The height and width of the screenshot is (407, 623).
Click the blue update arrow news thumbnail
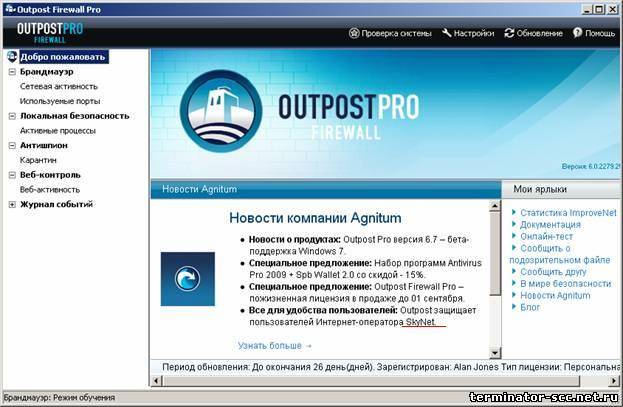click(x=188, y=279)
